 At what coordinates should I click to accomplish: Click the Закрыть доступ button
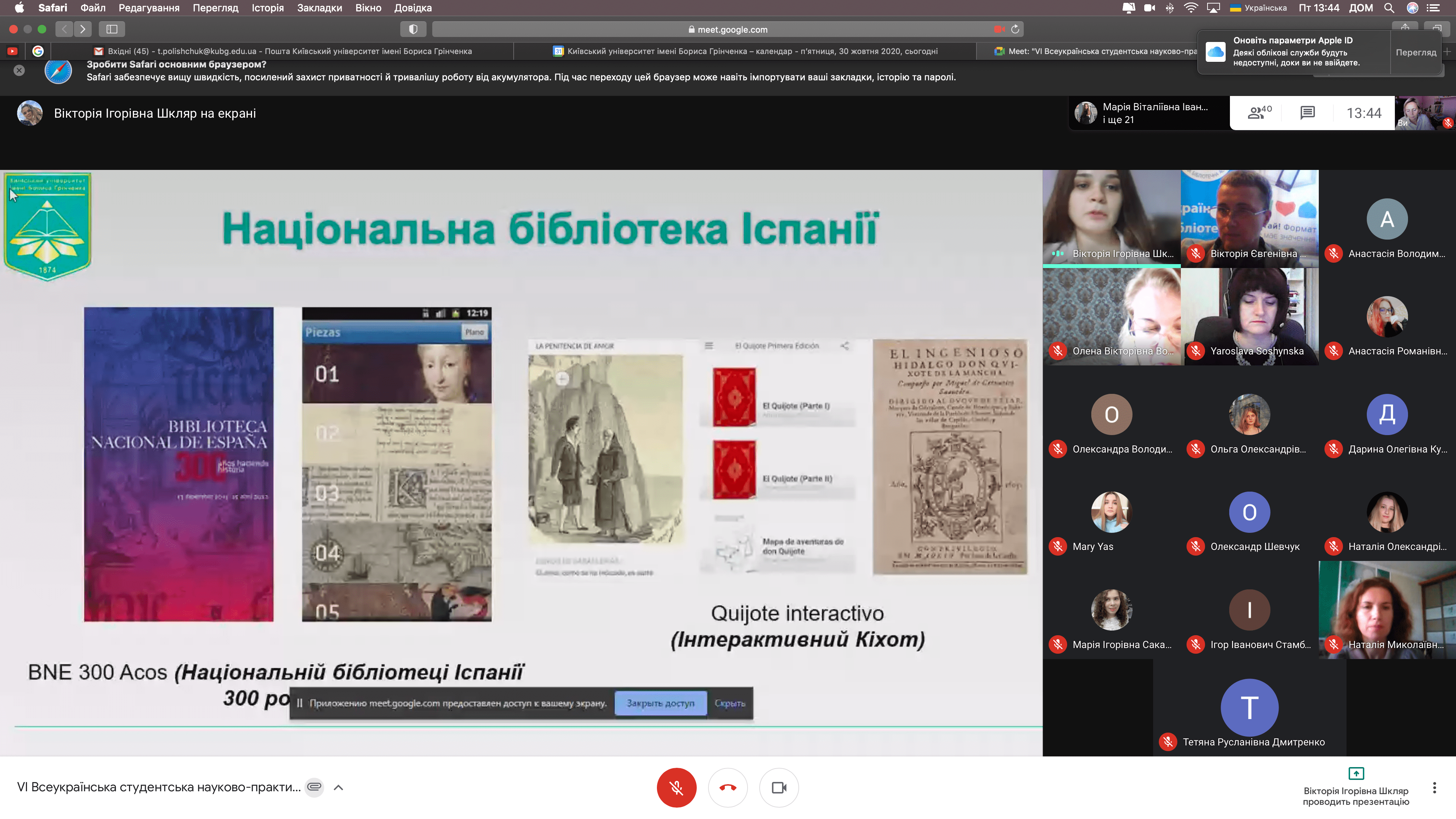coord(660,702)
